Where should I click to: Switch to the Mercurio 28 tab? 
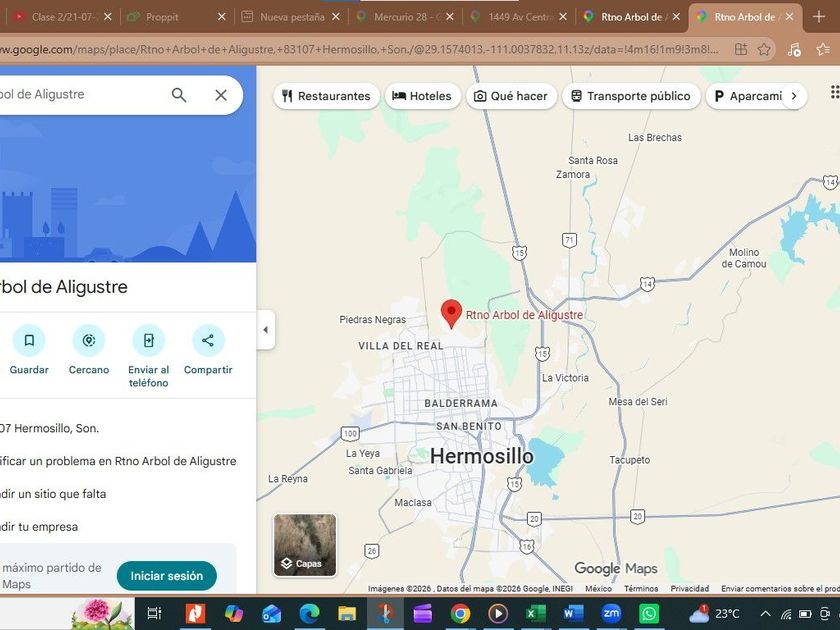tap(404, 17)
